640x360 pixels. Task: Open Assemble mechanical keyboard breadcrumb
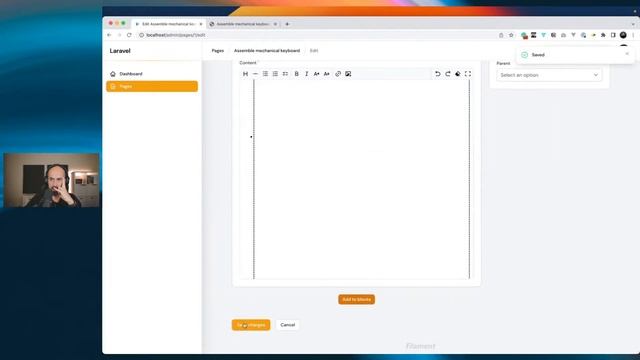pos(267,51)
